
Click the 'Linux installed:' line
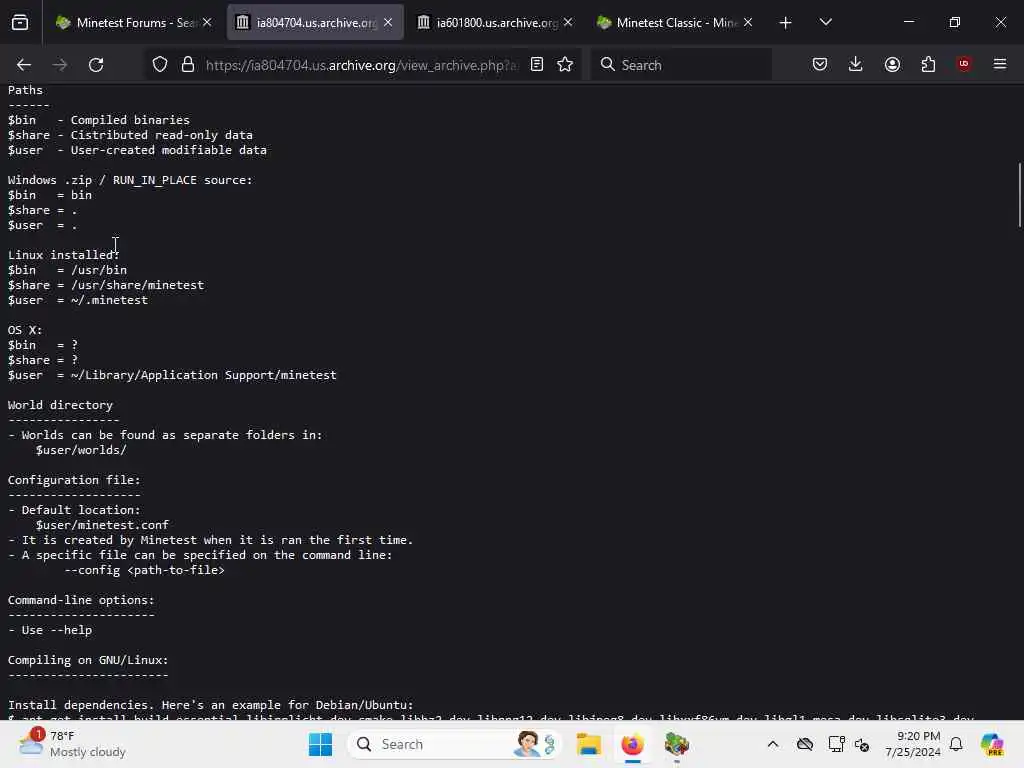click(63, 255)
